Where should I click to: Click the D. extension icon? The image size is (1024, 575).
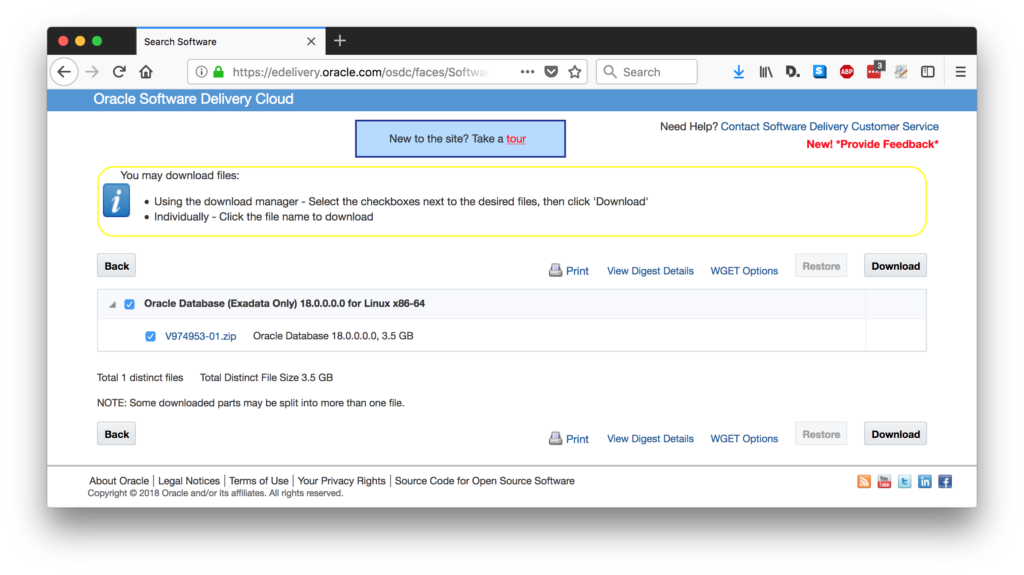(792, 72)
